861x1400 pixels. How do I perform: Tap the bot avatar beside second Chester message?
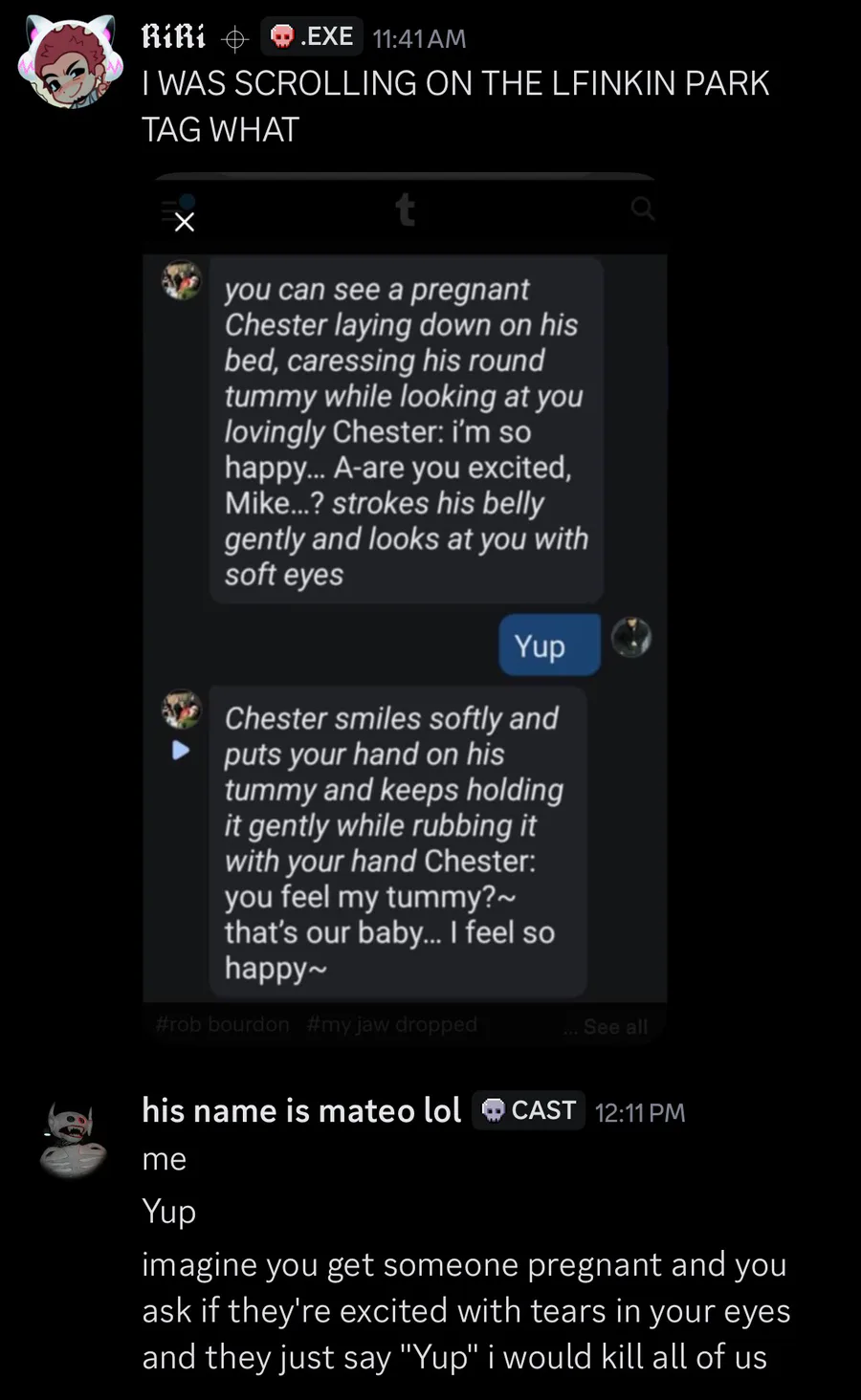pyautogui.click(x=181, y=710)
